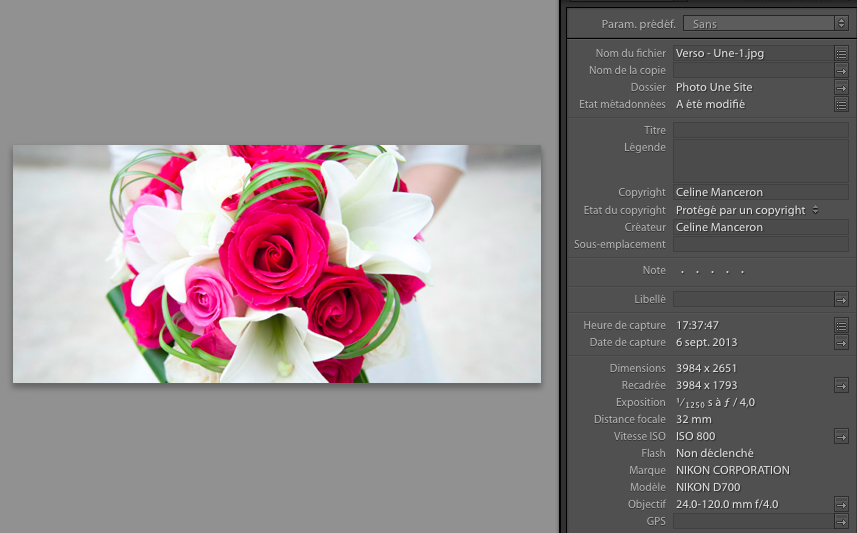Click list icon beside Nom du fichier
857x533 pixels.
click(841, 54)
